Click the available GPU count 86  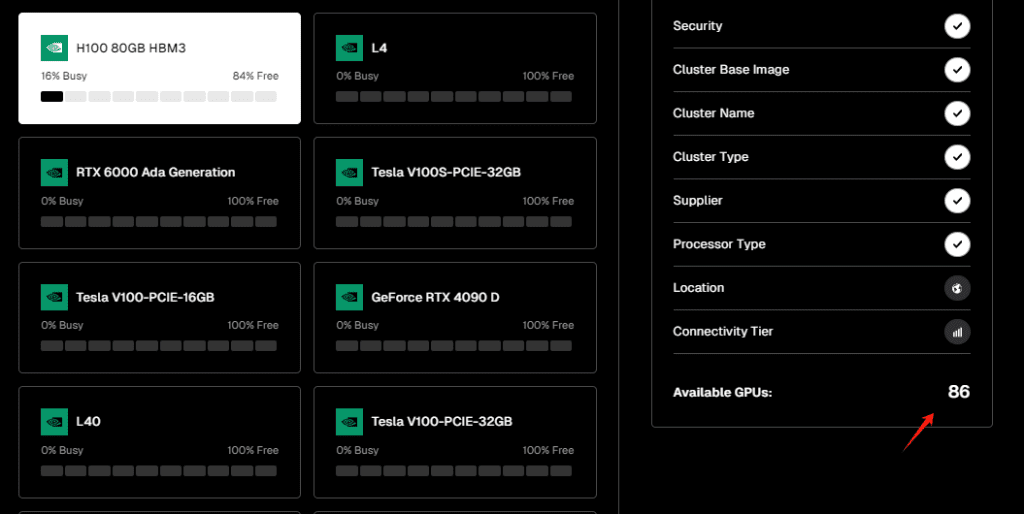[x=959, y=392]
